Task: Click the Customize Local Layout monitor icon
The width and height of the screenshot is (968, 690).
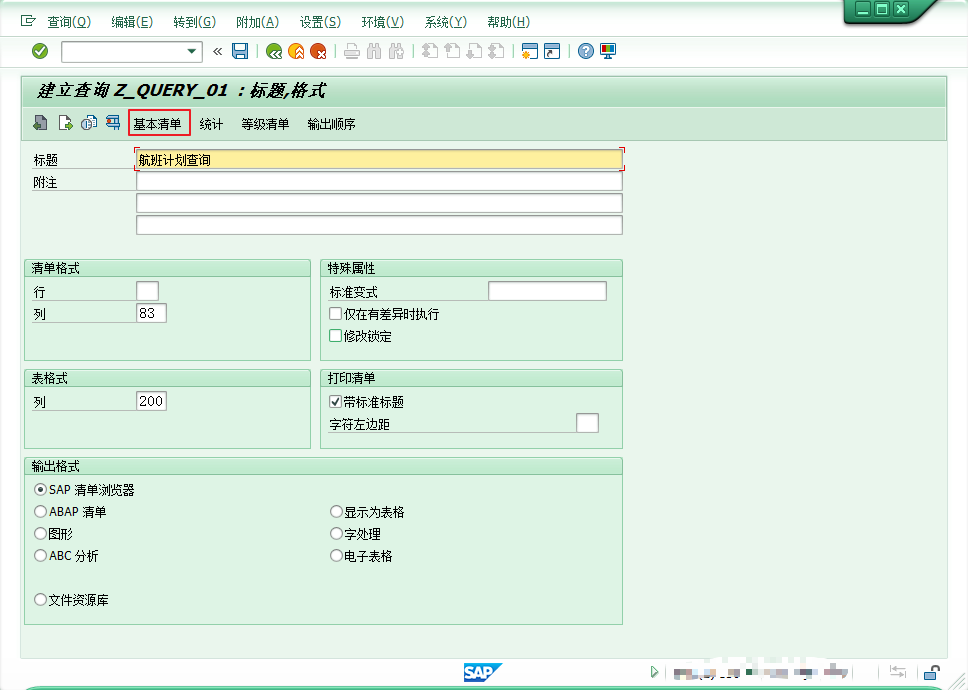Action: [x=608, y=51]
